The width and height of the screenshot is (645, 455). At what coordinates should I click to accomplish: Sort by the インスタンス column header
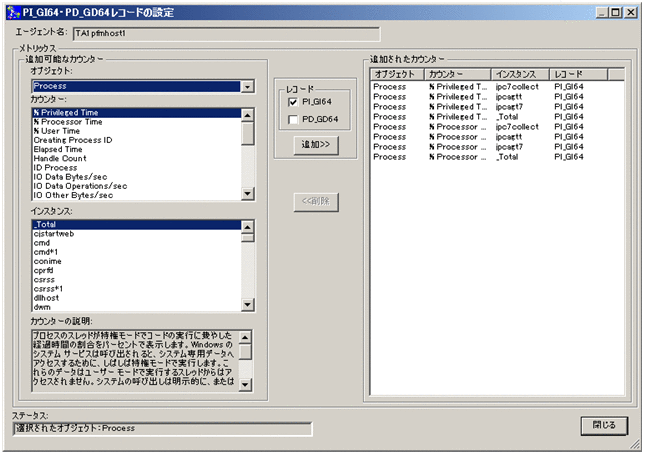[x=520, y=74]
